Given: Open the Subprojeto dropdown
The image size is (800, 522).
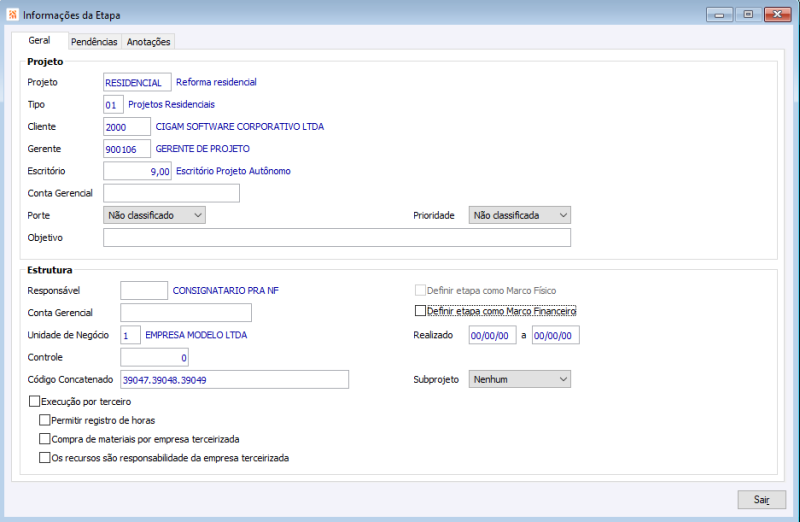Looking at the screenshot, I should pyautogui.click(x=520, y=379).
